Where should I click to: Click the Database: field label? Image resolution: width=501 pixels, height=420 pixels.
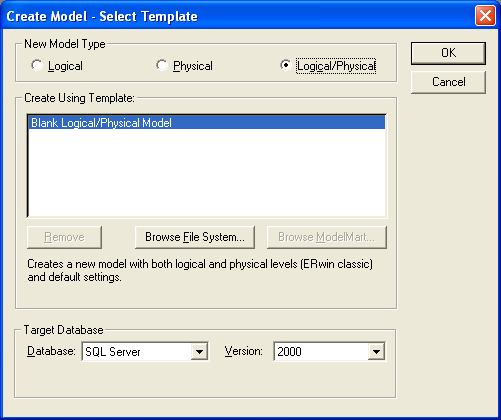click(x=51, y=351)
